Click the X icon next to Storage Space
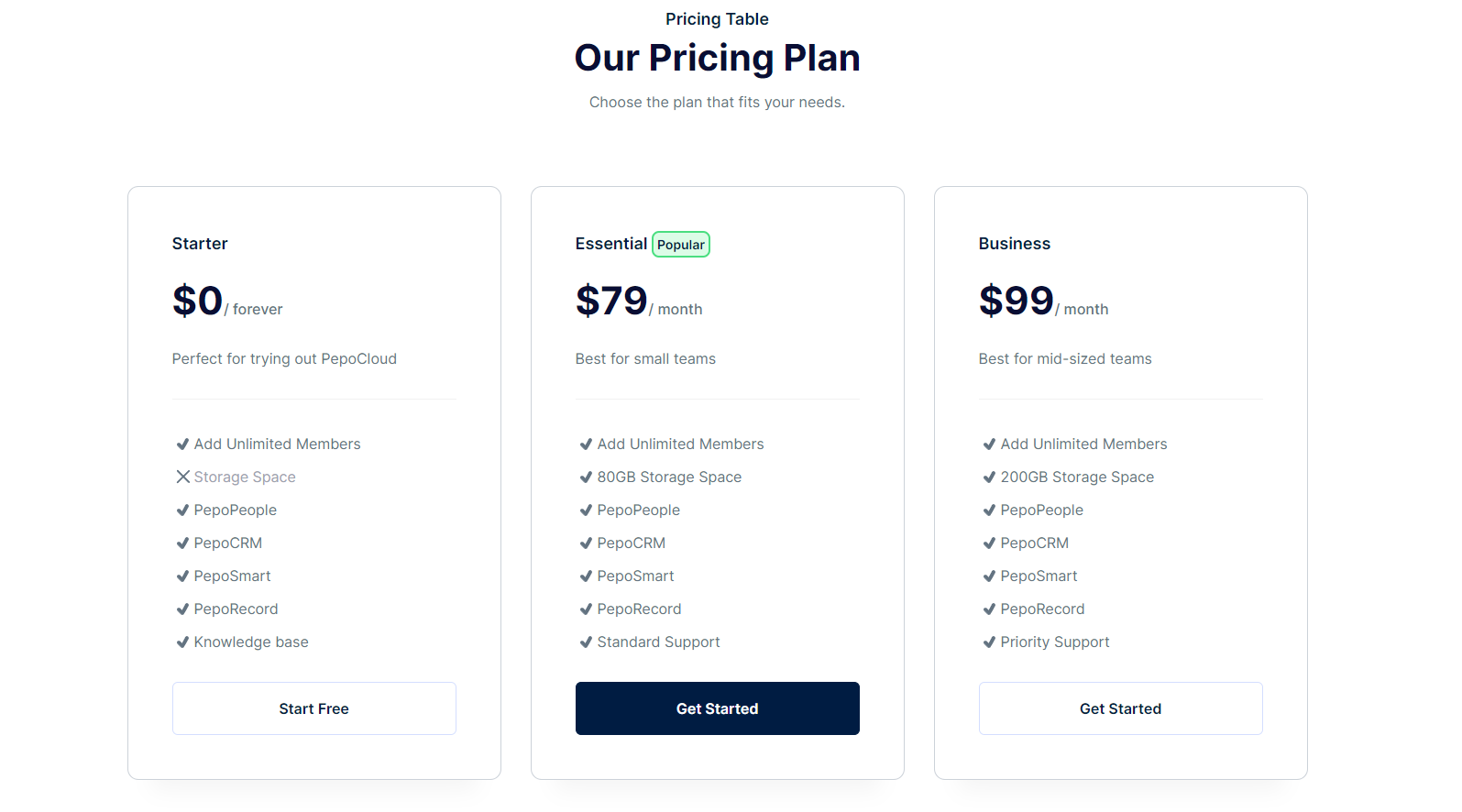1462x812 pixels. coord(182,477)
